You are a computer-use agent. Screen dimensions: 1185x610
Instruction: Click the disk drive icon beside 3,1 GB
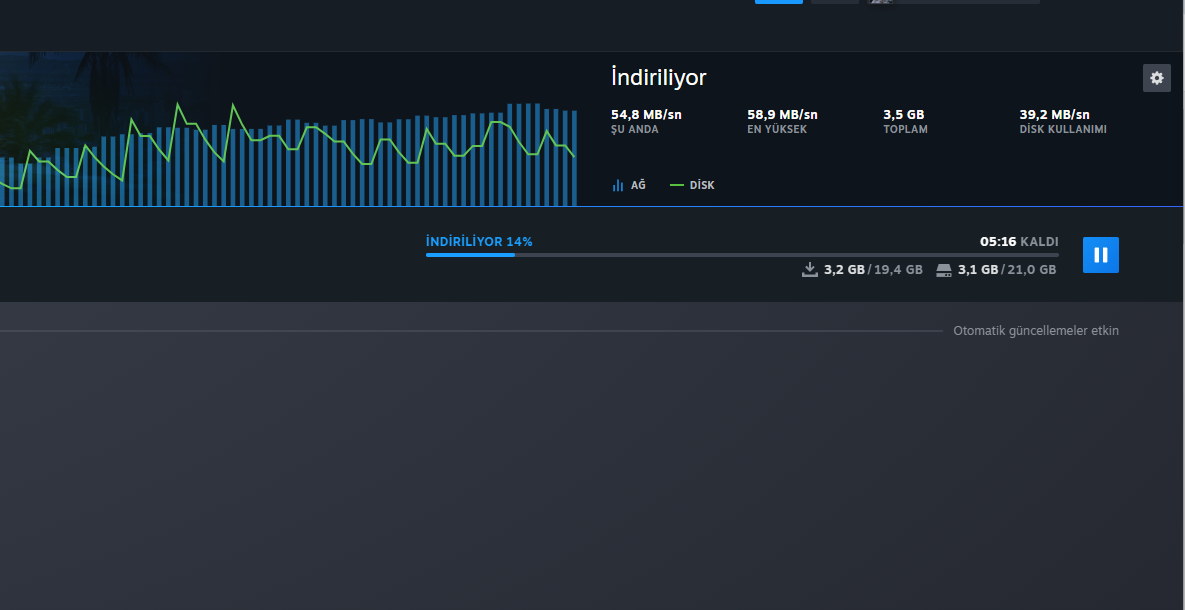(x=943, y=270)
